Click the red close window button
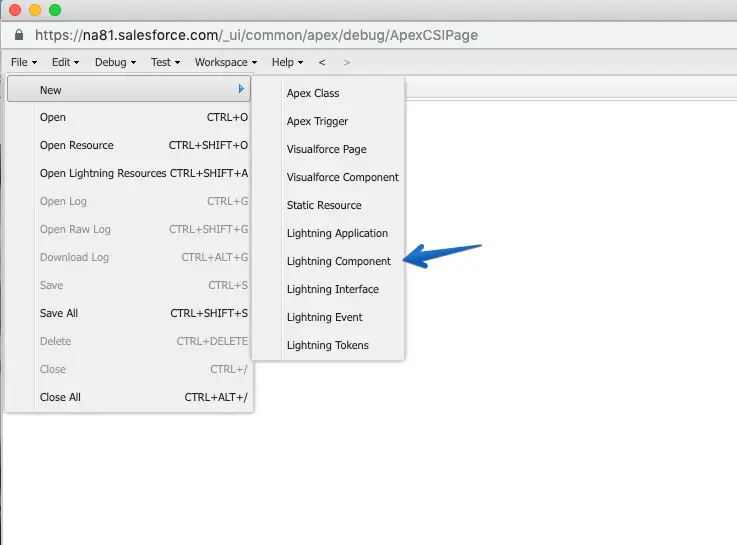Image resolution: width=737 pixels, height=545 pixels. pos(15,9)
